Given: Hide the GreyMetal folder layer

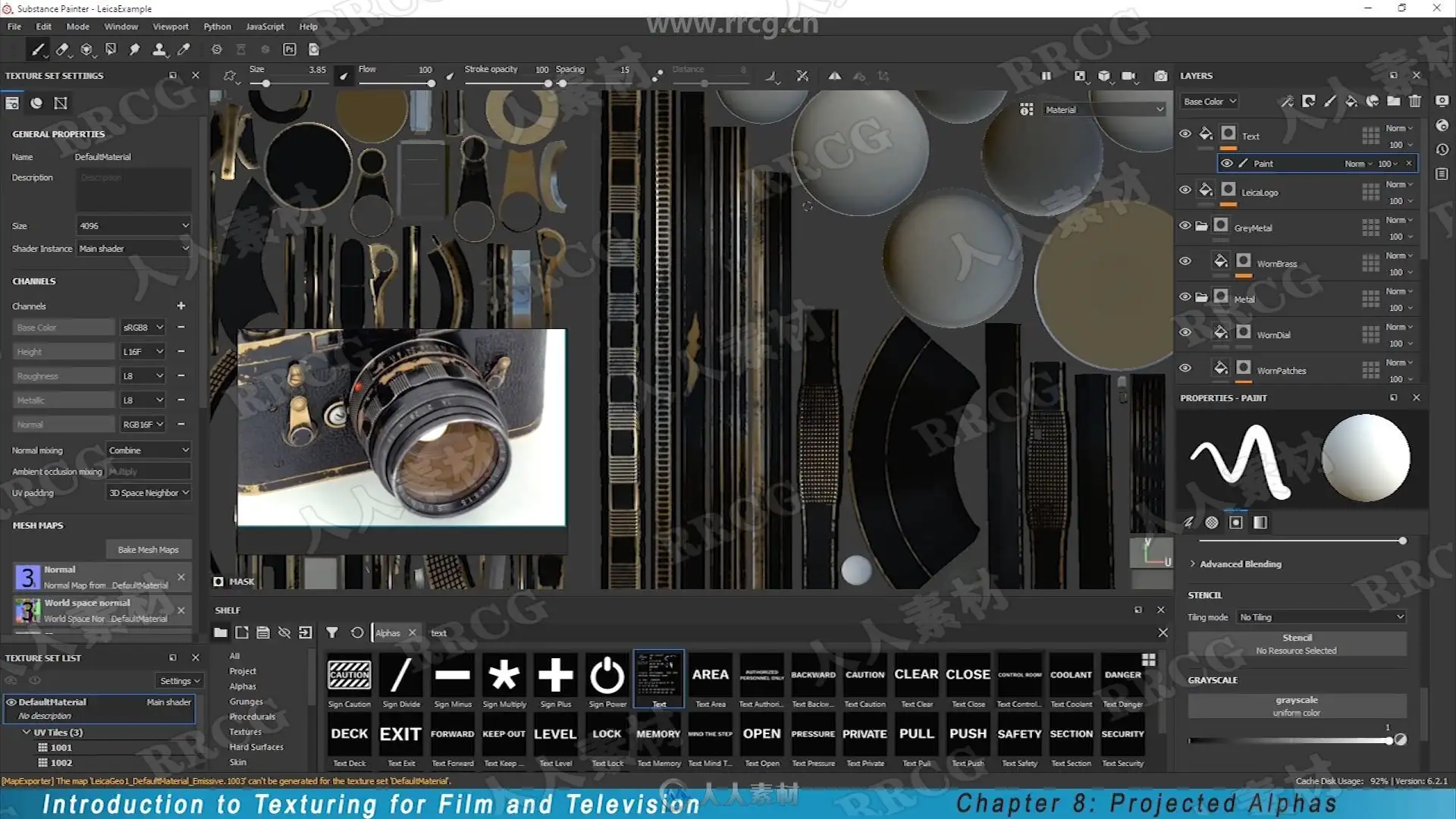Looking at the screenshot, I should point(1185,225).
